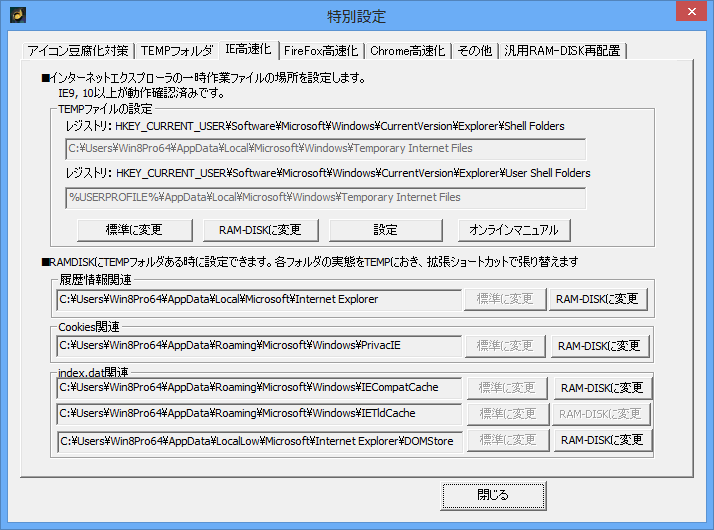Click RAM-DISKに変更 in TEMP file settings
The height and width of the screenshot is (530, 714).
(259, 230)
